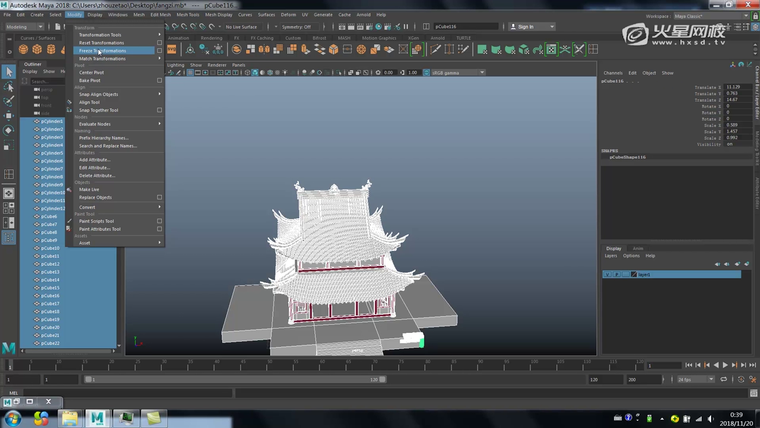The image size is (760, 428).
Task: Toggle layer1 visibility V box
Action: (x=606, y=274)
